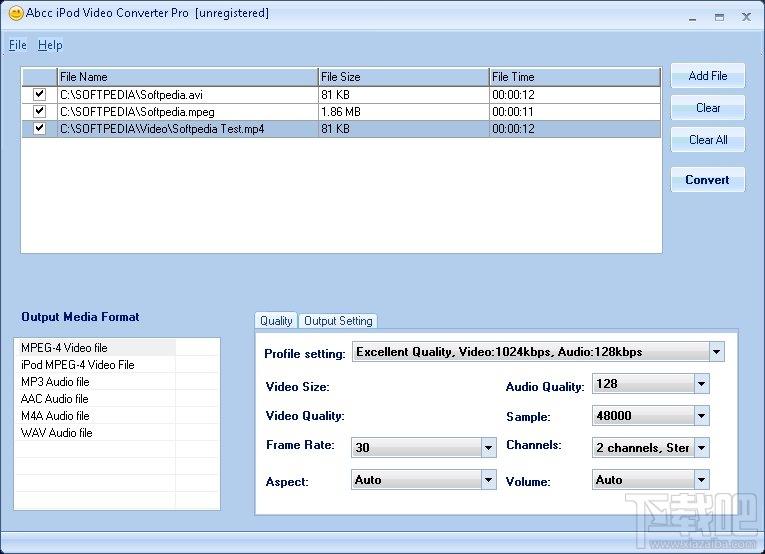The image size is (765, 554).
Task: Click the 1.86 MB file size cell
Action: tap(403, 112)
